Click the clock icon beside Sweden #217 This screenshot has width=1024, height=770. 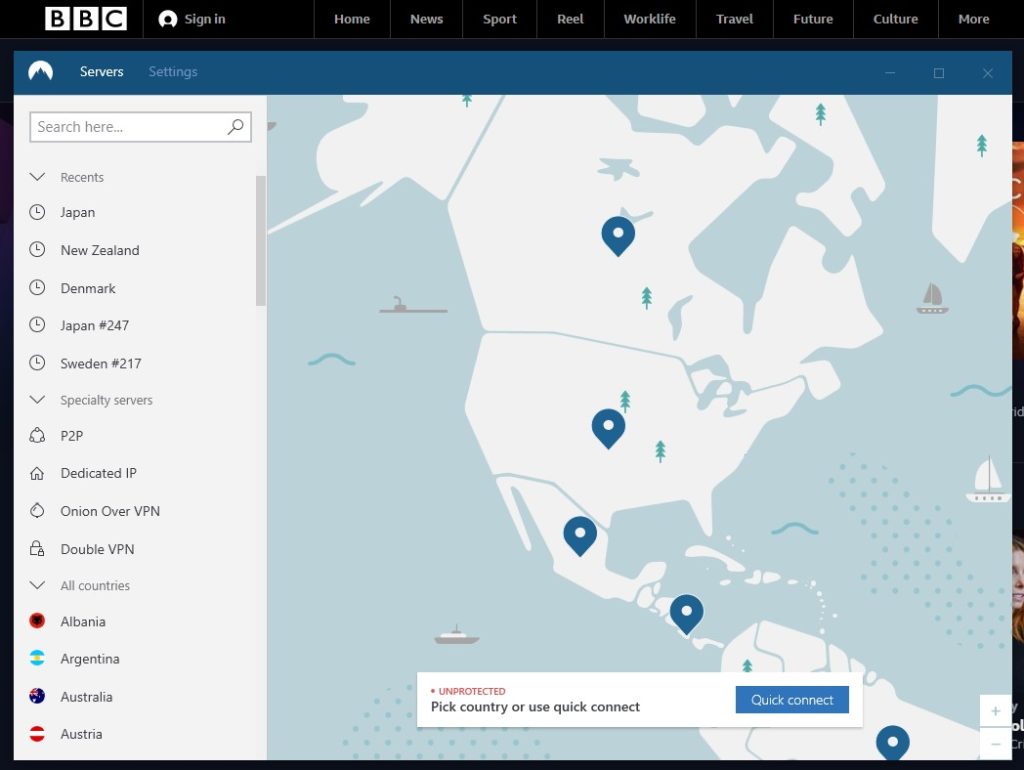pyautogui.click(x=37, y=362)
